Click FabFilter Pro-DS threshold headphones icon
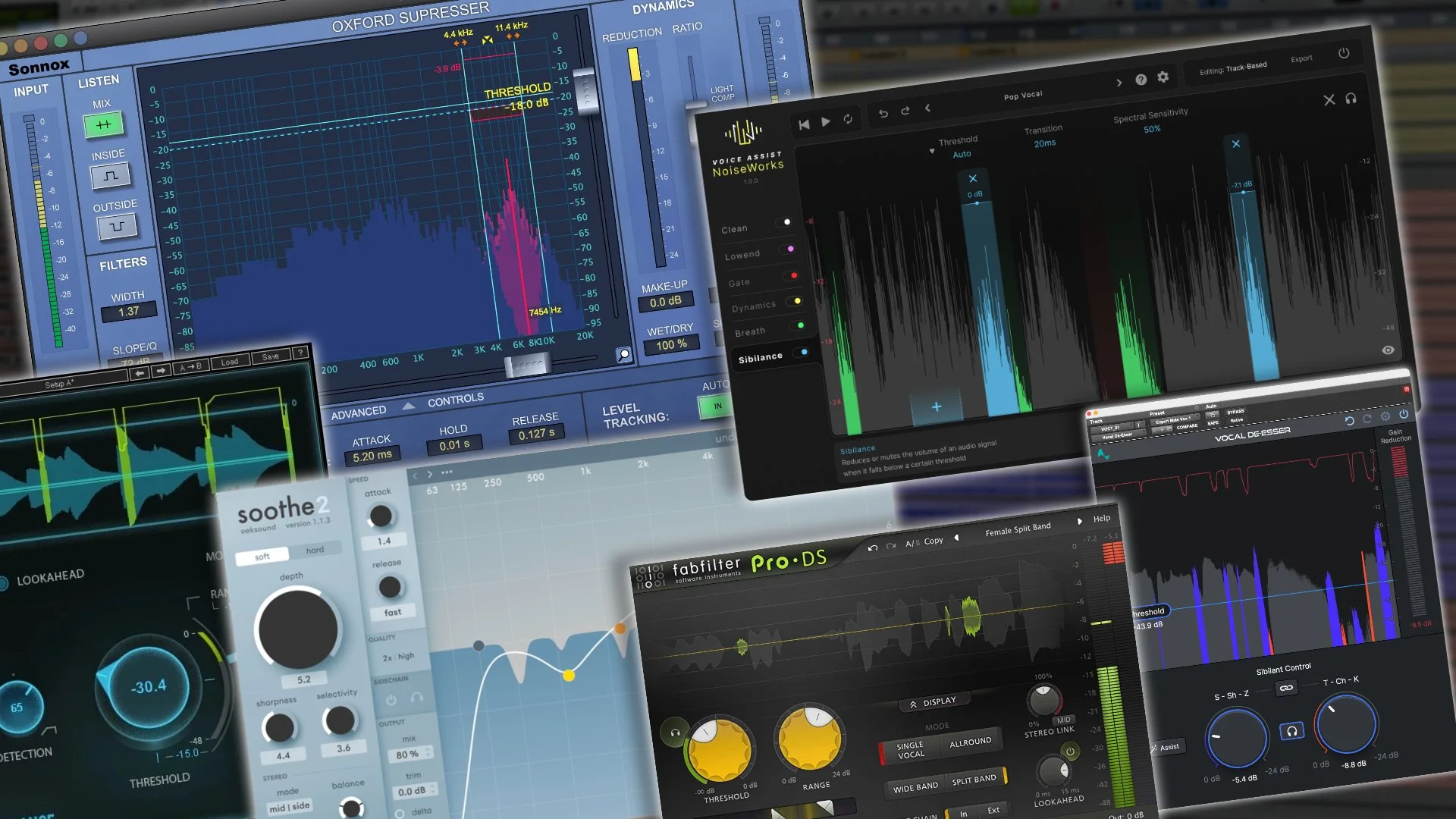 675,733
